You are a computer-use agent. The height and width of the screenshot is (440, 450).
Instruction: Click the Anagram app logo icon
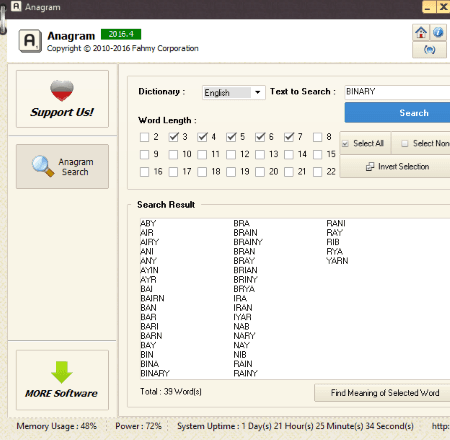(30, 41)
